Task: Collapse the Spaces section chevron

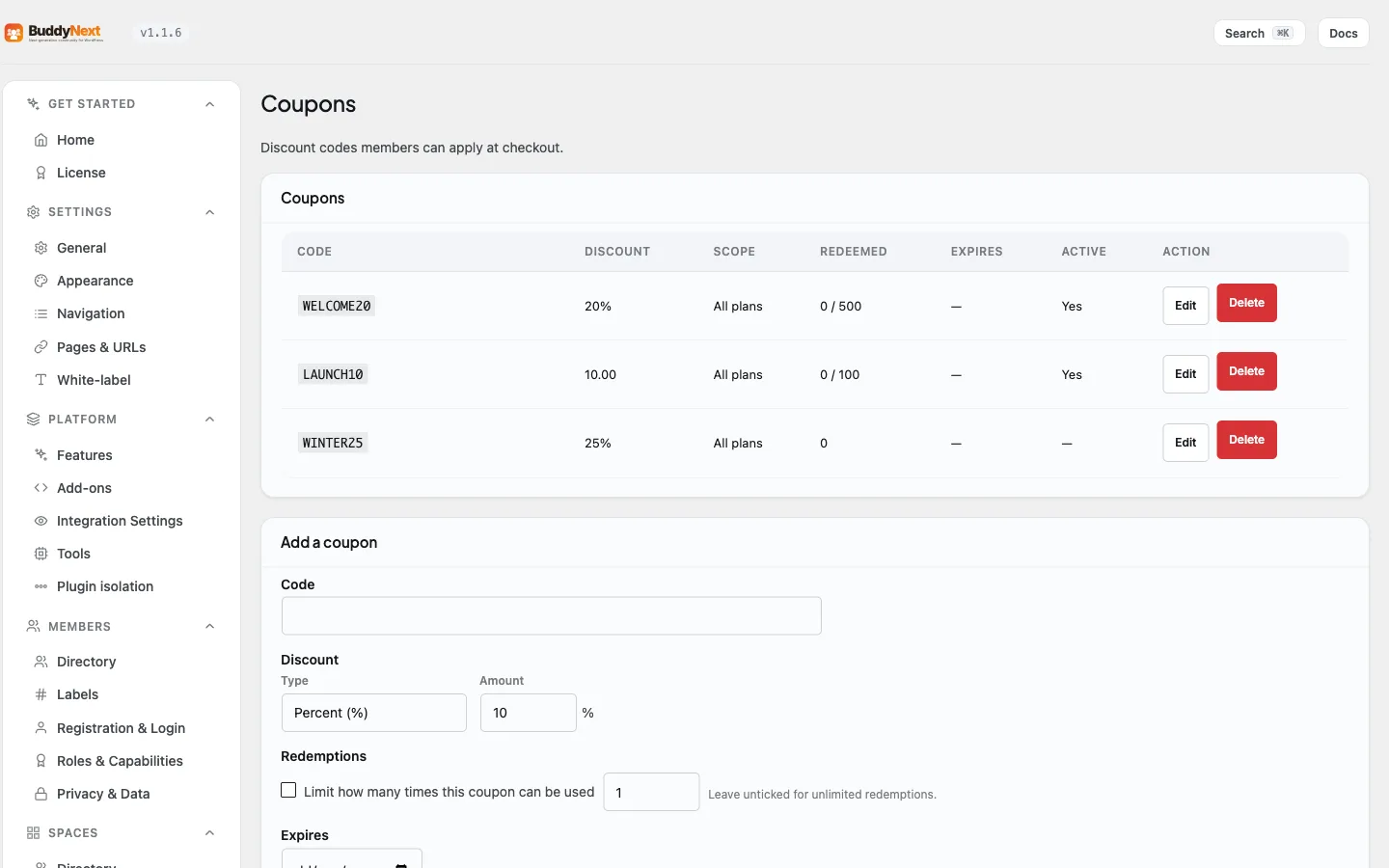Action: pos(209,833)
